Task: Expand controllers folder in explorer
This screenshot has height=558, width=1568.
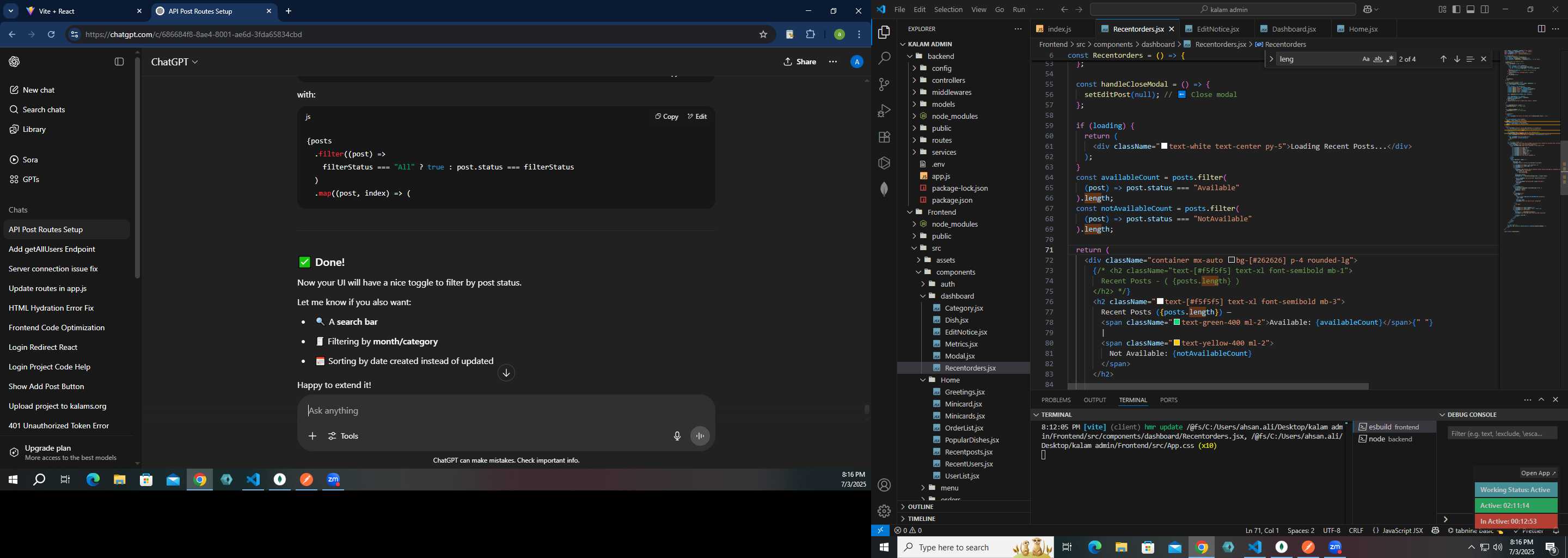Action: (948, 81)
